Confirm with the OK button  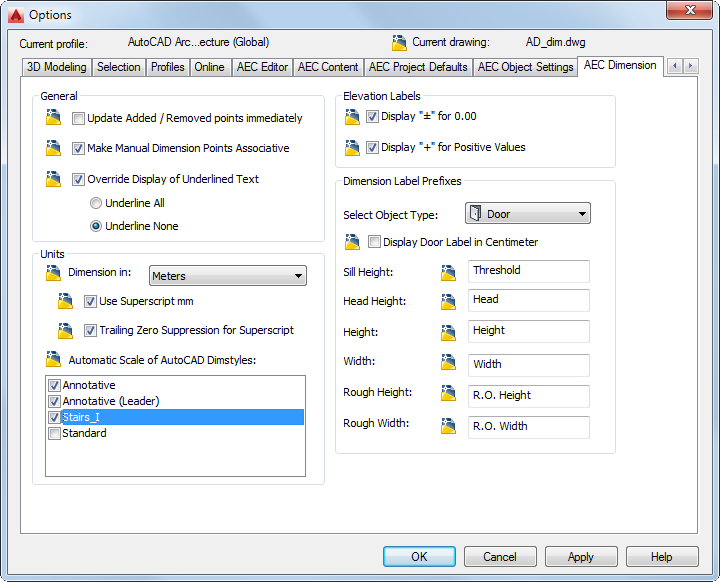click(x=419, y=557)
